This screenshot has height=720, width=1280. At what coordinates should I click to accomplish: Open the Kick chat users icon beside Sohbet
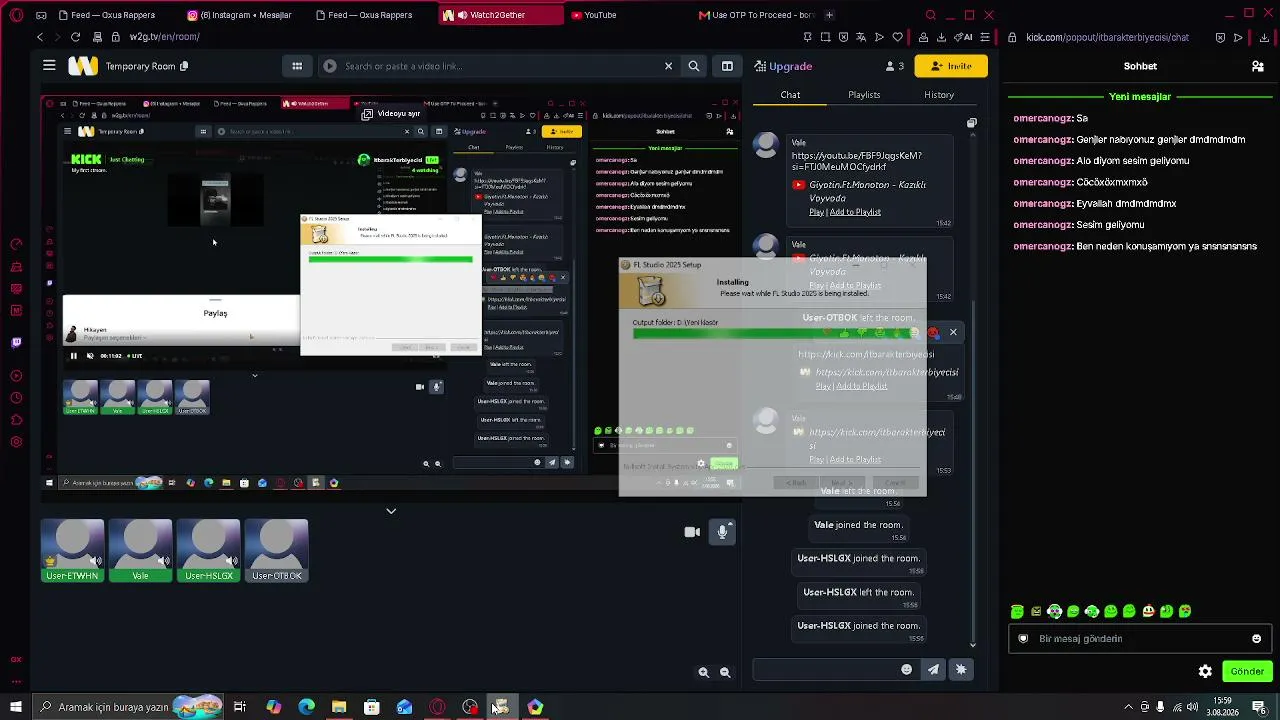[x=1258, y=66]
